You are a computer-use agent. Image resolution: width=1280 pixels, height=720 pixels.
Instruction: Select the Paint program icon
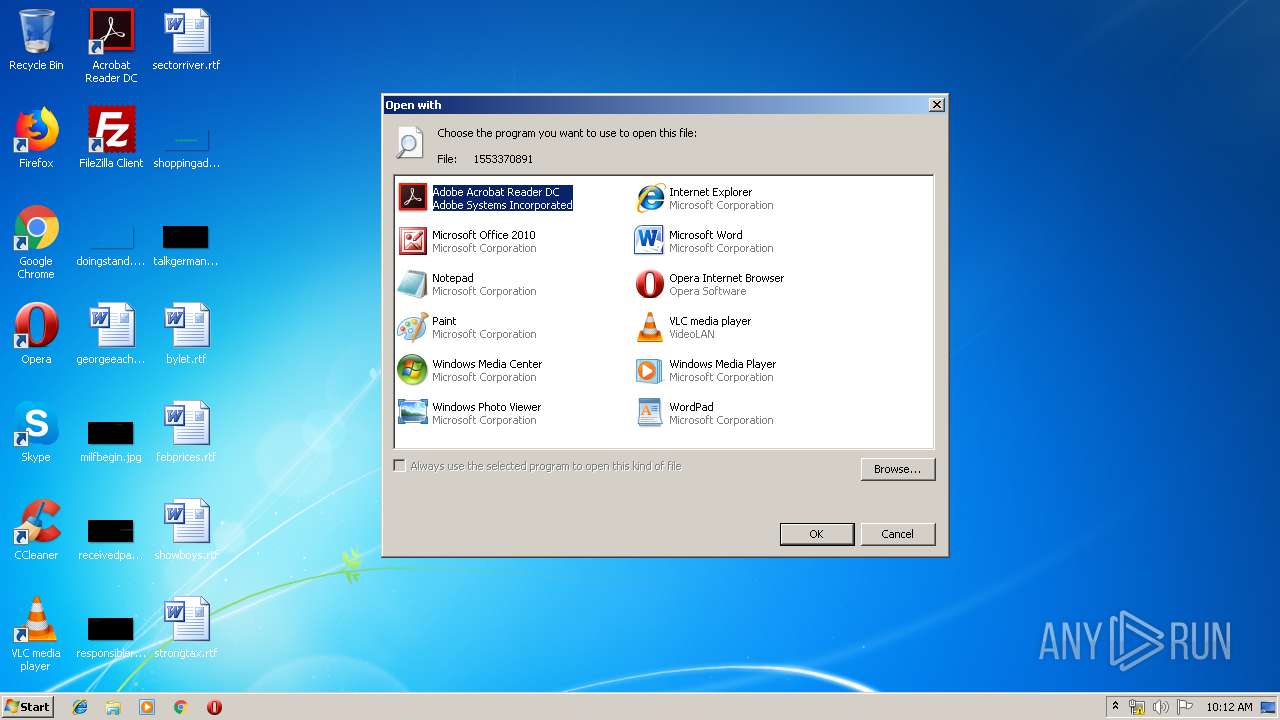413,327
